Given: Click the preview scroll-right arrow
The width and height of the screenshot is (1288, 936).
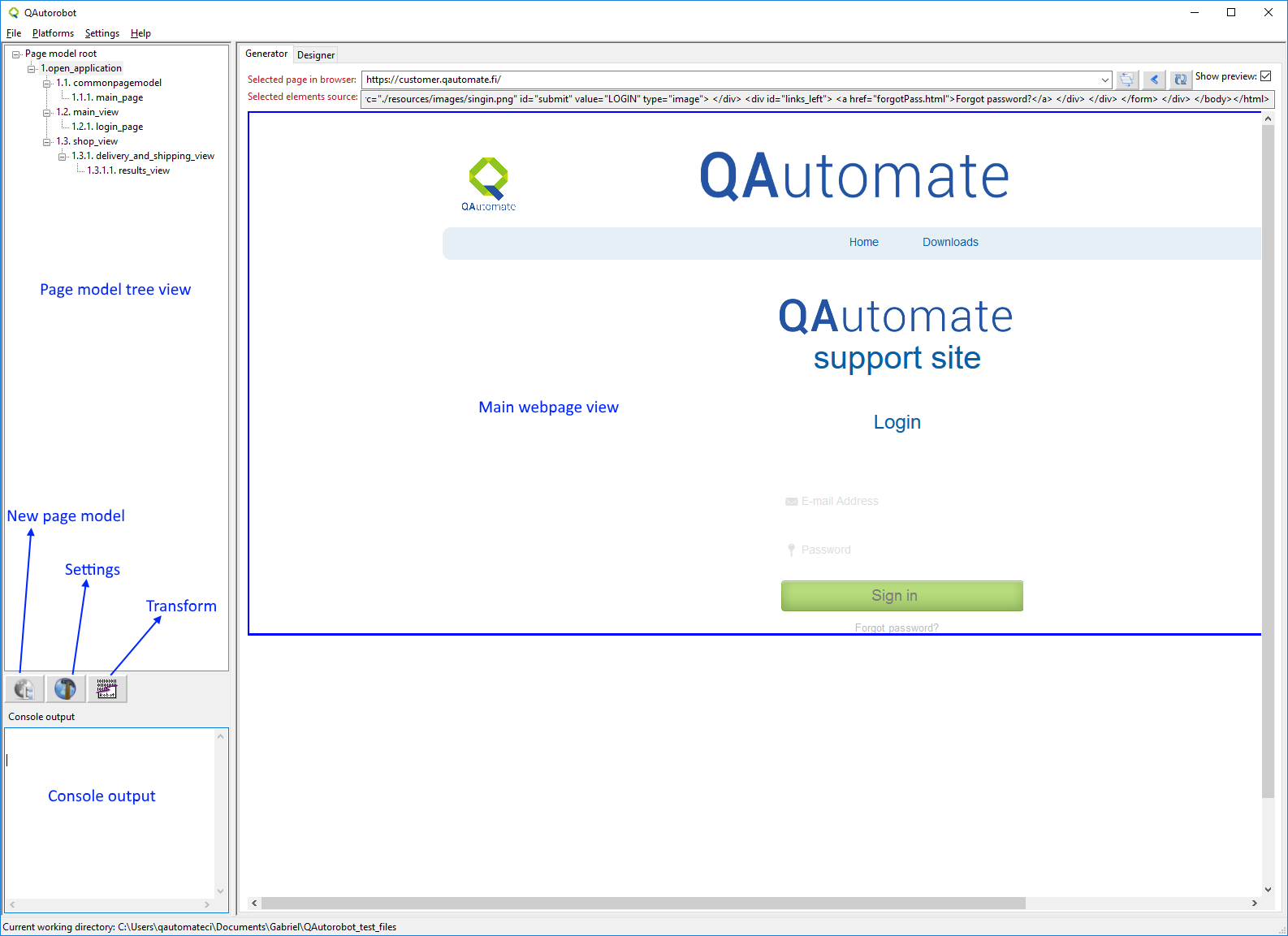Looking at the screenshot, I should point(1255,903).
